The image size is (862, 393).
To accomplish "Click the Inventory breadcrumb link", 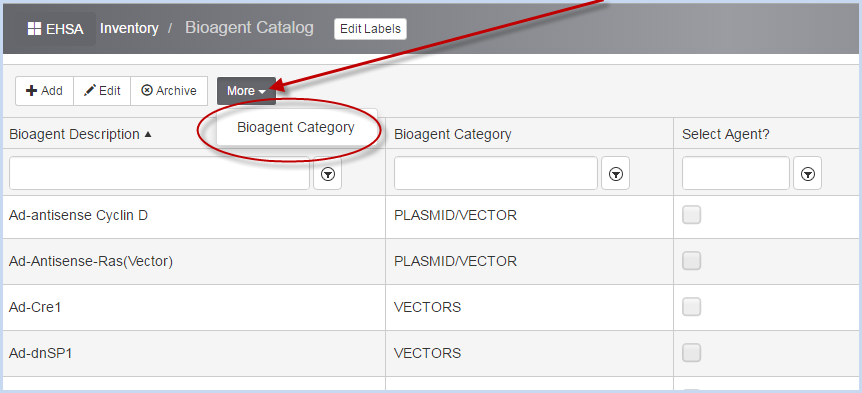I will (129, 28).
